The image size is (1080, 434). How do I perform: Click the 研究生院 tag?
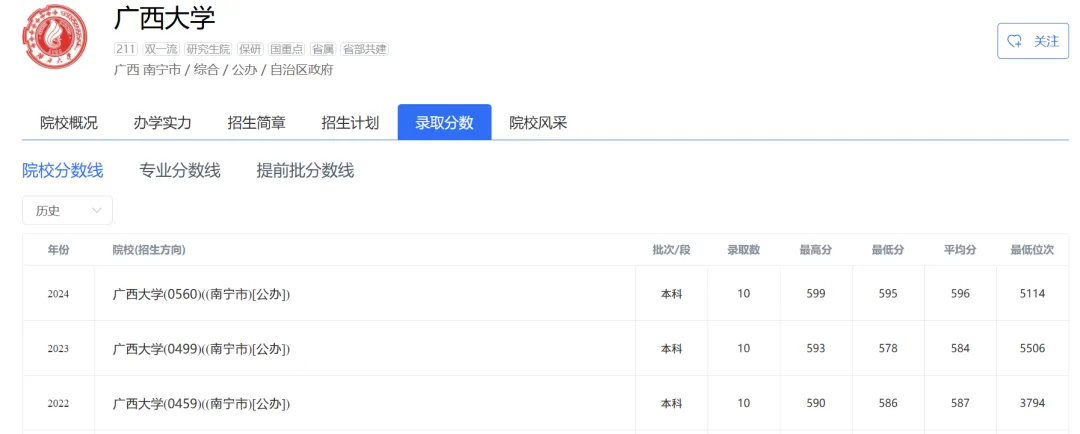pyautogui.click(x=209, y=50)
